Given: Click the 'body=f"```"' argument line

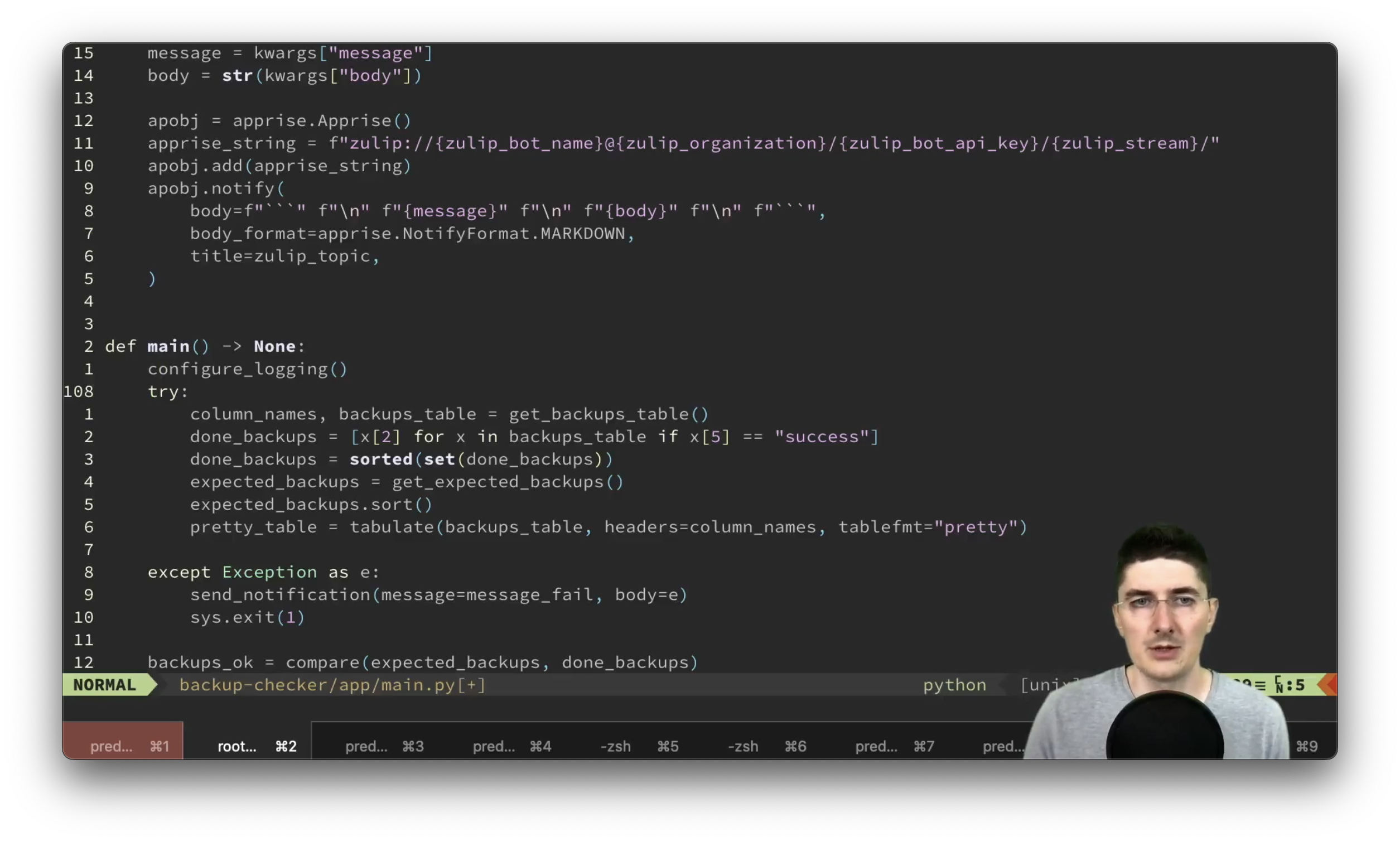Looking at the screenshot, I should tap(508, 211).
